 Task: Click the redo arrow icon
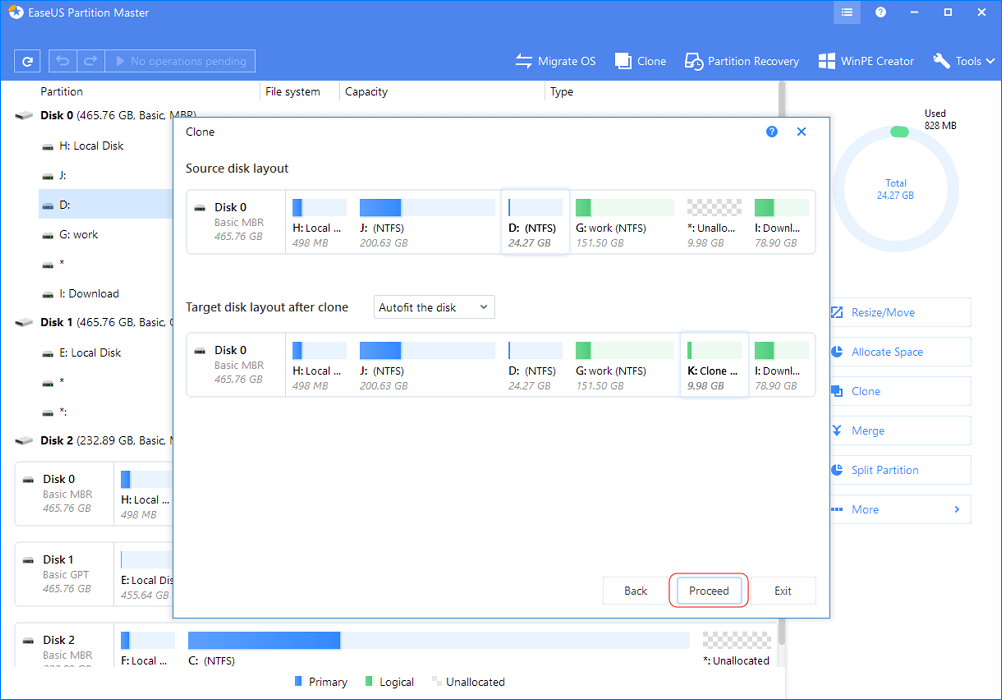click(91, 61)
